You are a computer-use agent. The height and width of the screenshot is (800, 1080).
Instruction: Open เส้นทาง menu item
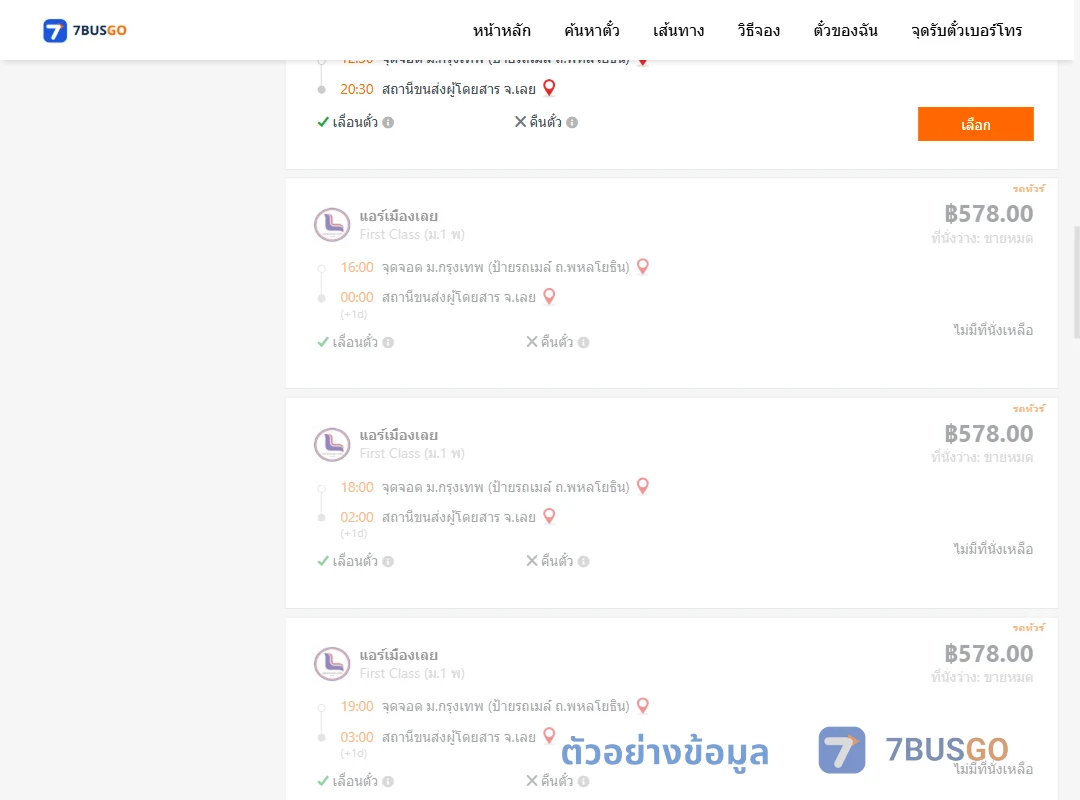pos(678,30)
